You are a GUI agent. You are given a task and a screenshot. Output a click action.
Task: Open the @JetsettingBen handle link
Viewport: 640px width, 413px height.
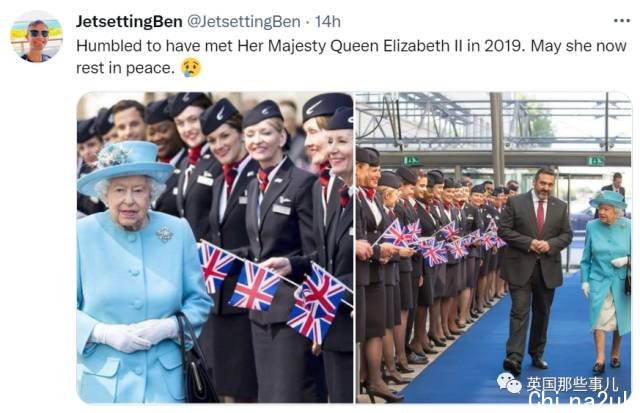[244, 22]
